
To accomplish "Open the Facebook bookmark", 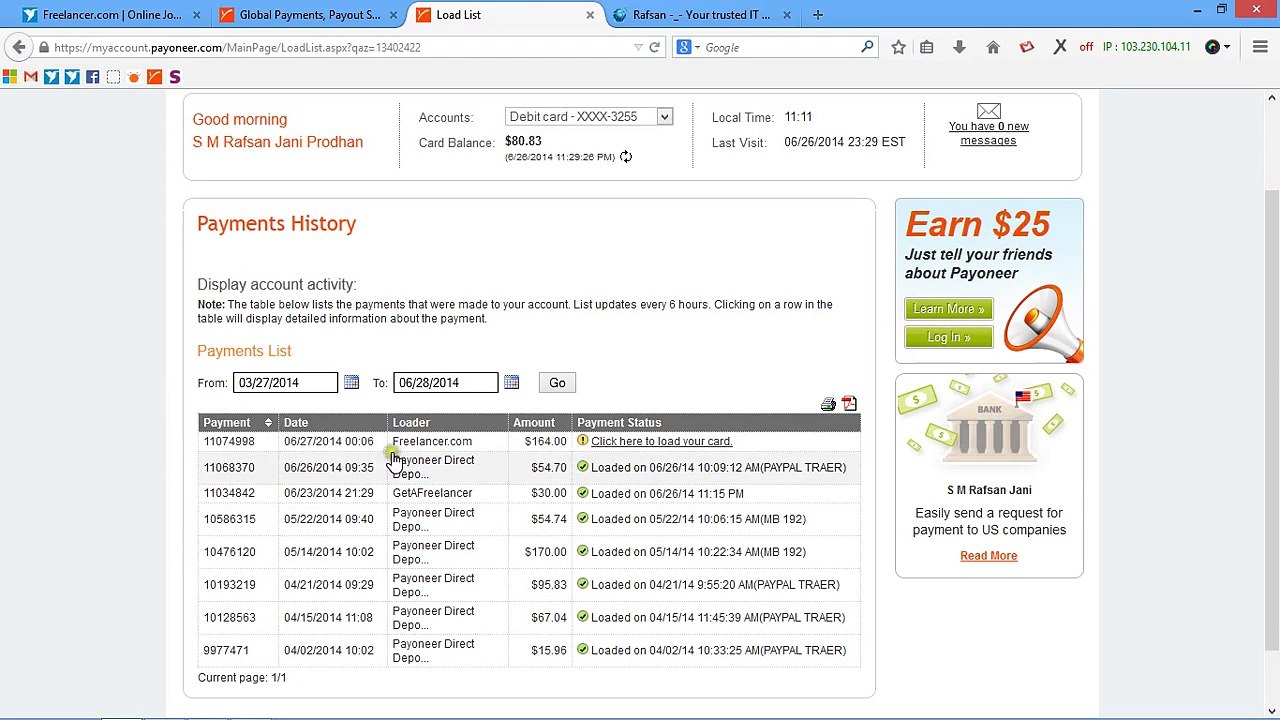I will [x=92, y=77].
